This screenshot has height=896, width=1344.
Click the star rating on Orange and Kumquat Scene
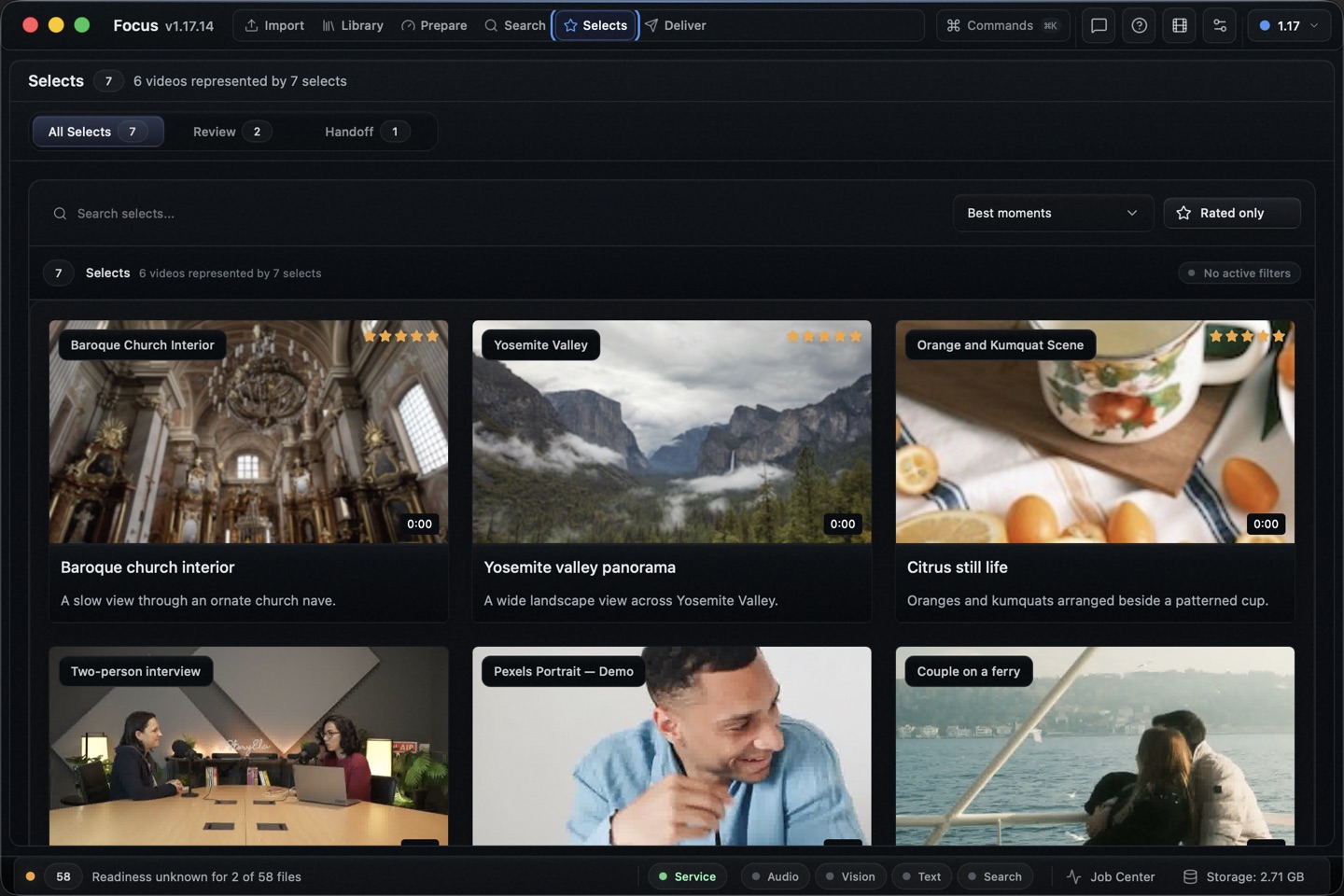(x=1247, y=336)
